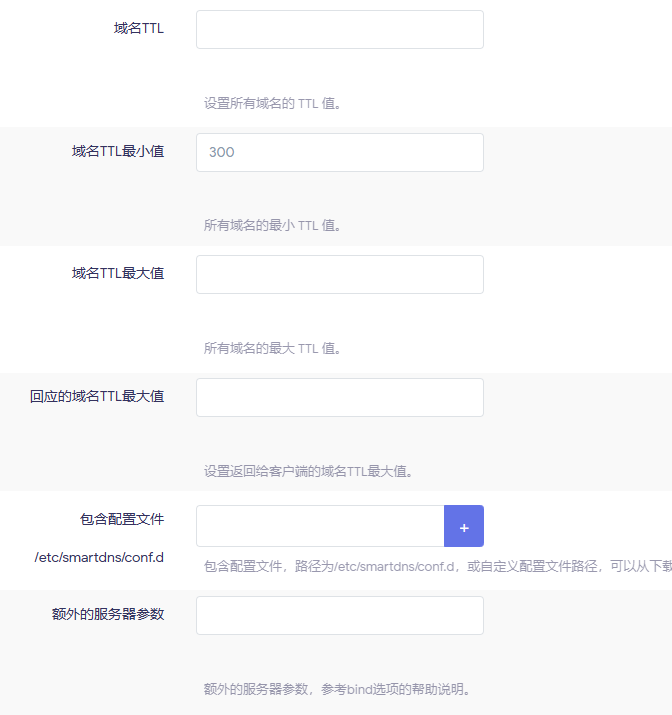
Task: Click the hint 所有域名的最大 TTL 值。
Action: (x=273, y=348)
